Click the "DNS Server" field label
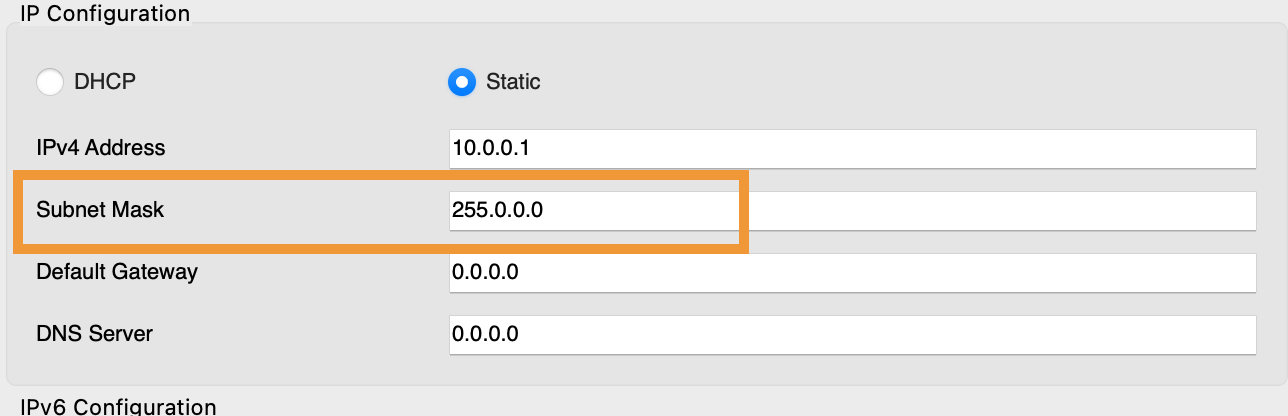Viewport: 1288px width, 416px height. [94, 334]
